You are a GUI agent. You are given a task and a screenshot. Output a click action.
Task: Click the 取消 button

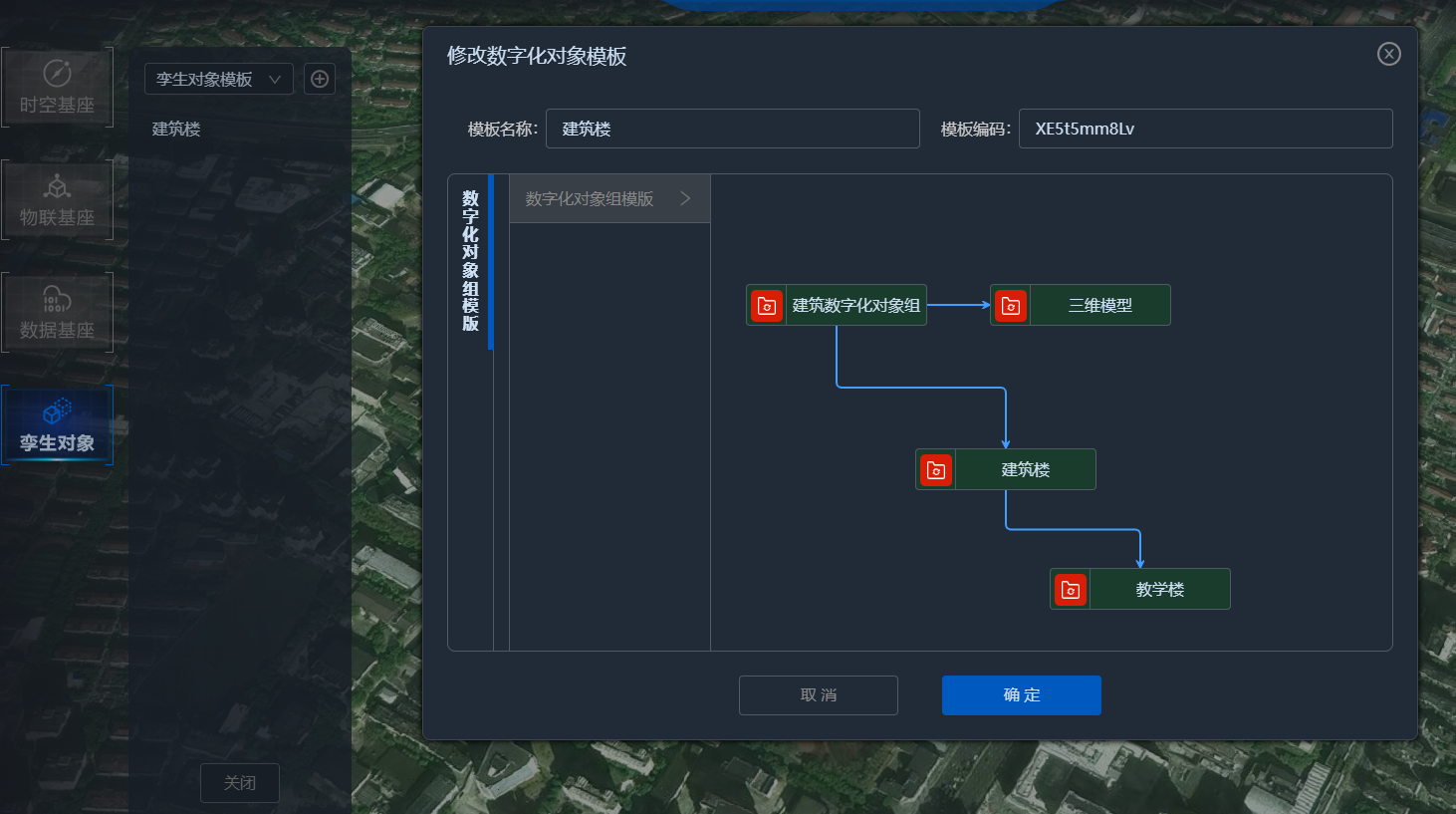819,695
